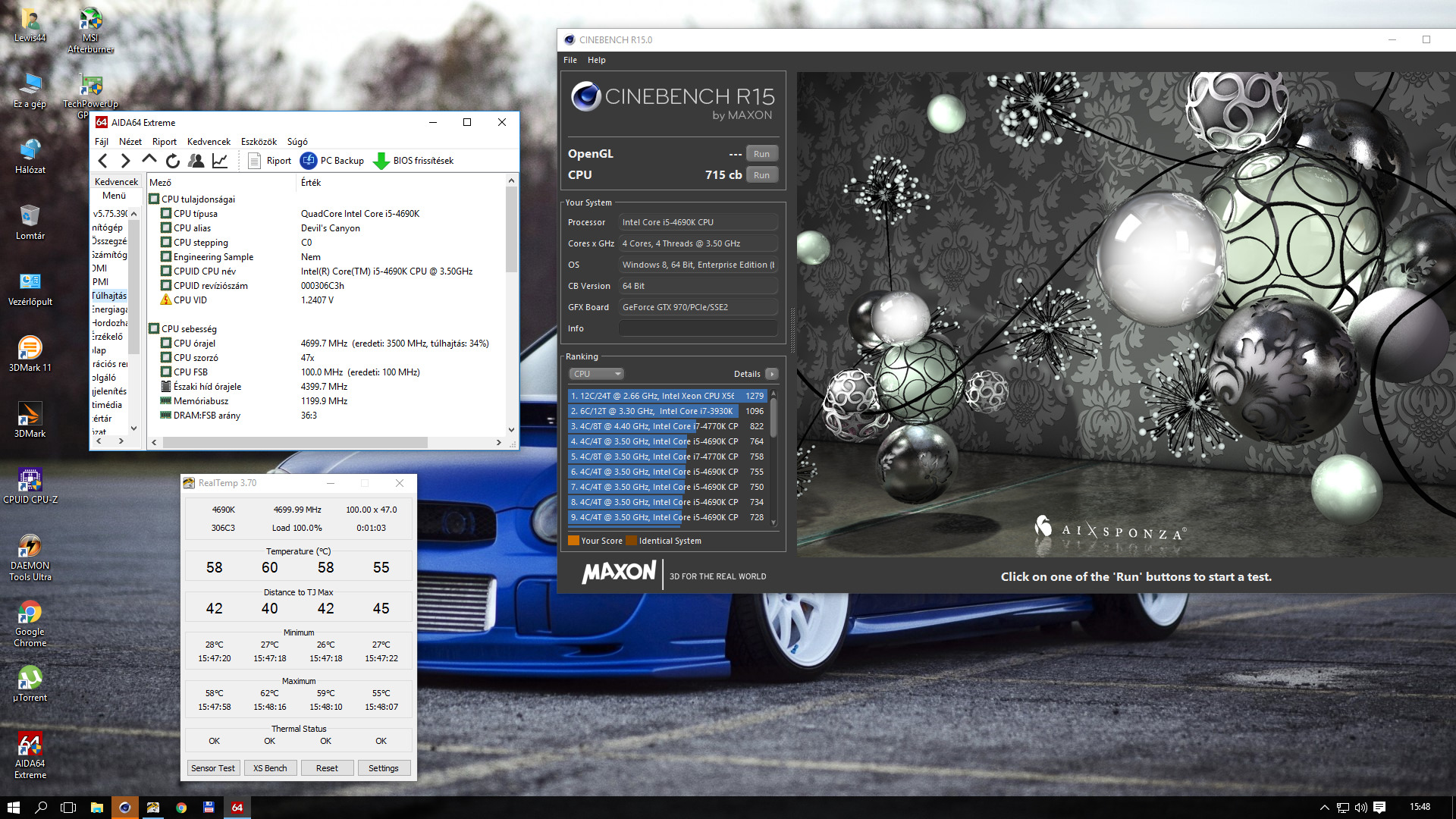Open Action Center notifications icon
The height and width of the screenshot is (819, 1456).
coord(1379,808)
